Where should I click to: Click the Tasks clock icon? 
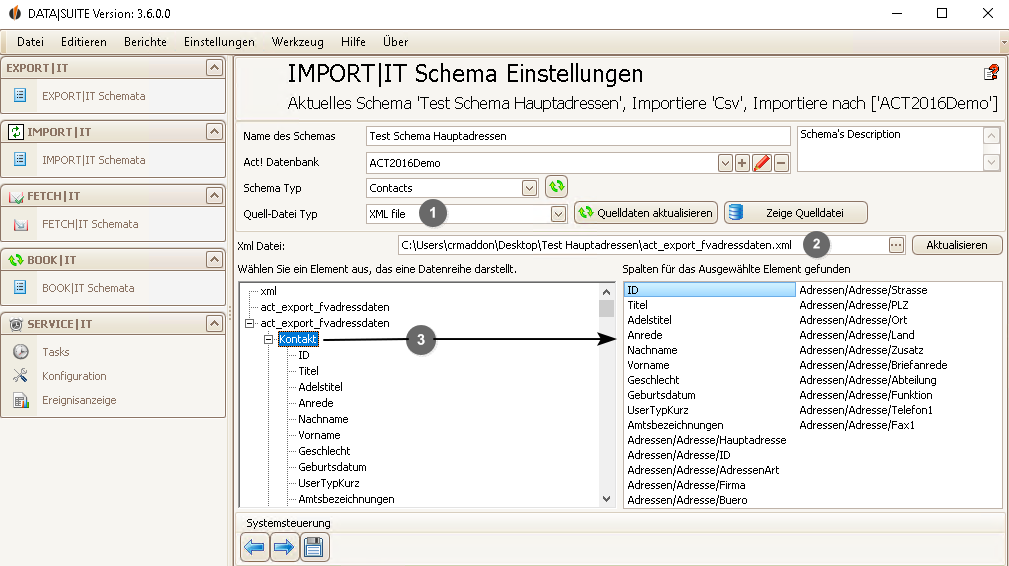click(21, 351)
